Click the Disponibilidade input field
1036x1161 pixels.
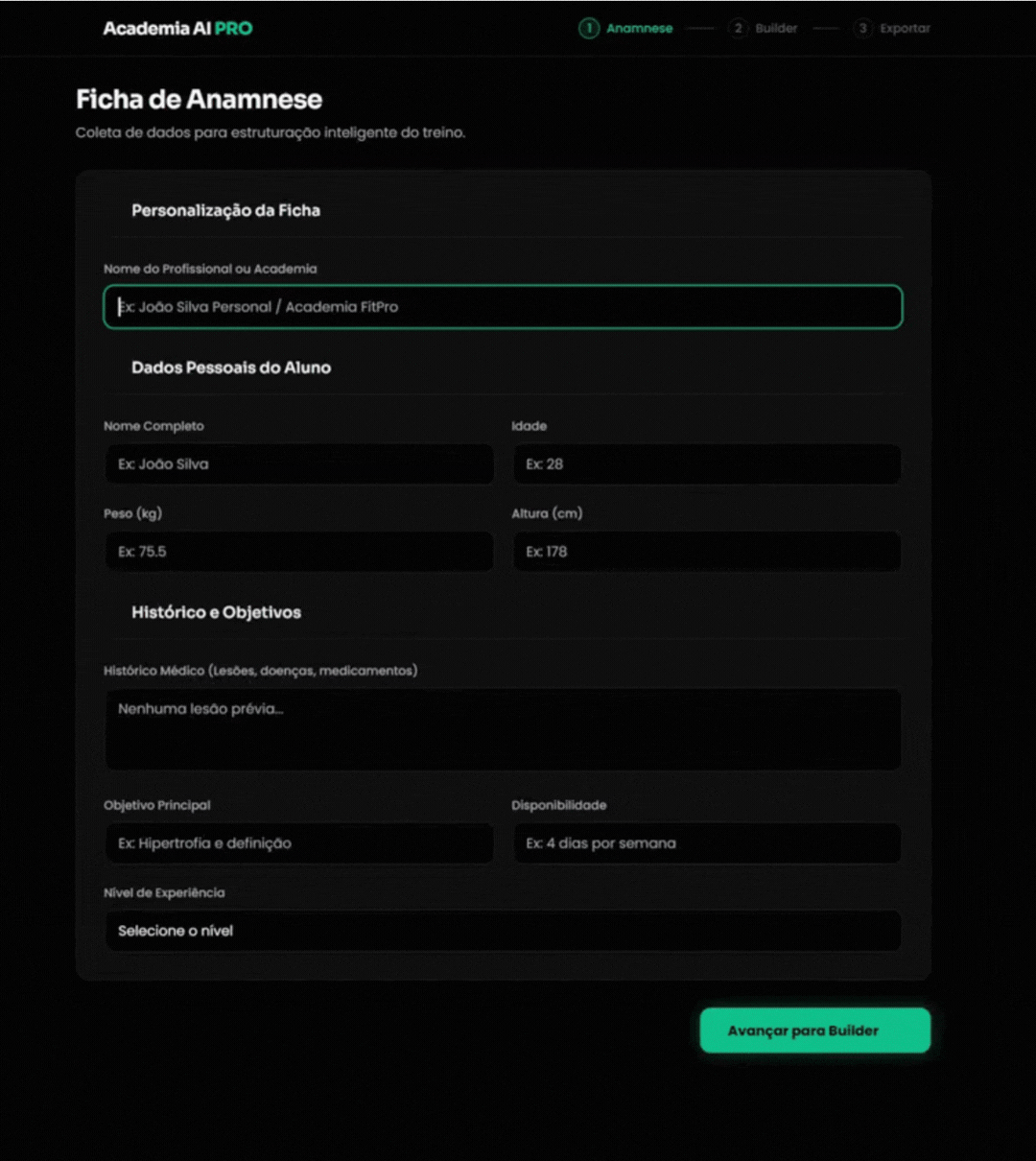(706, 843)
